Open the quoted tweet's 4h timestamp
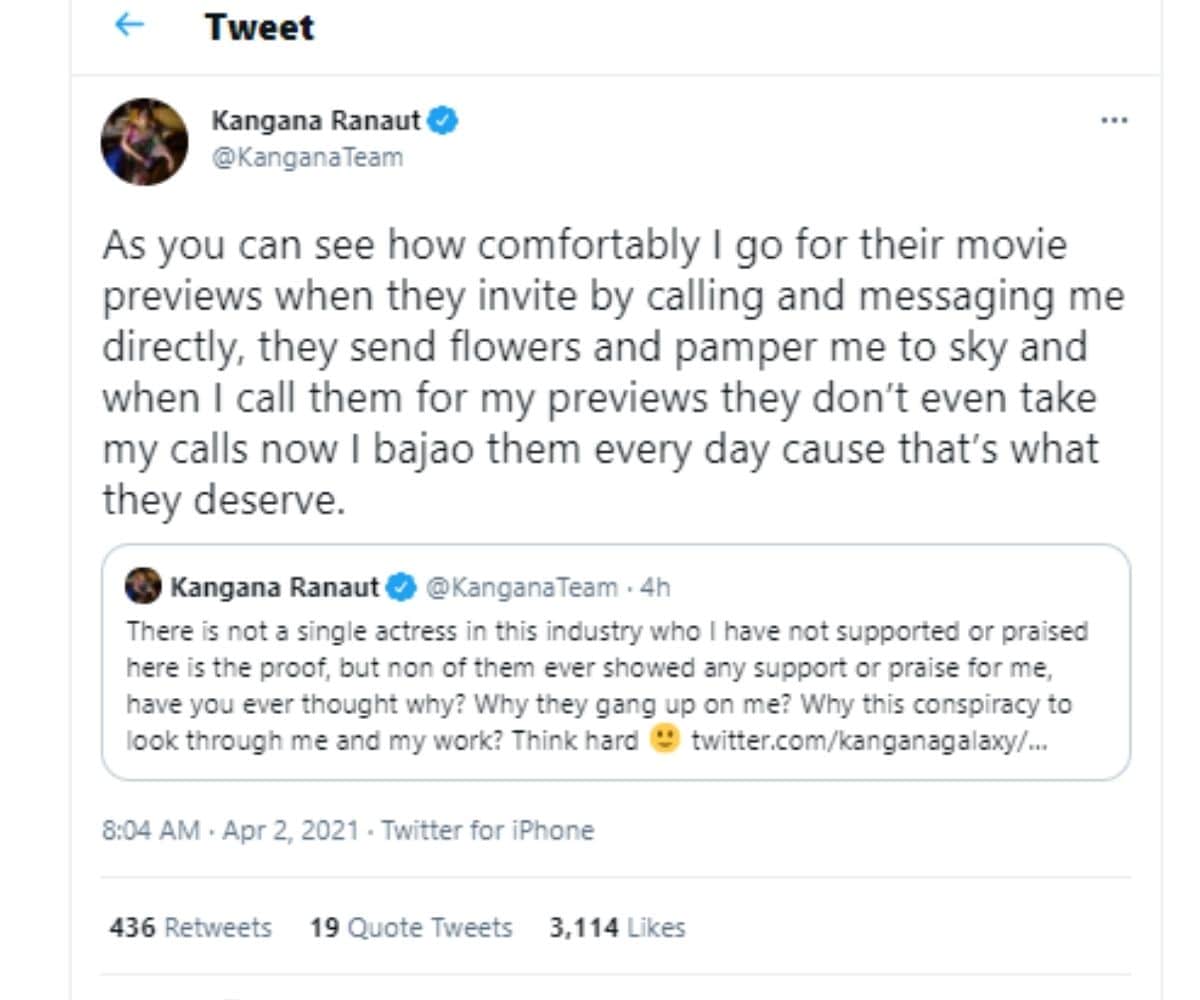 pos(654,587)
